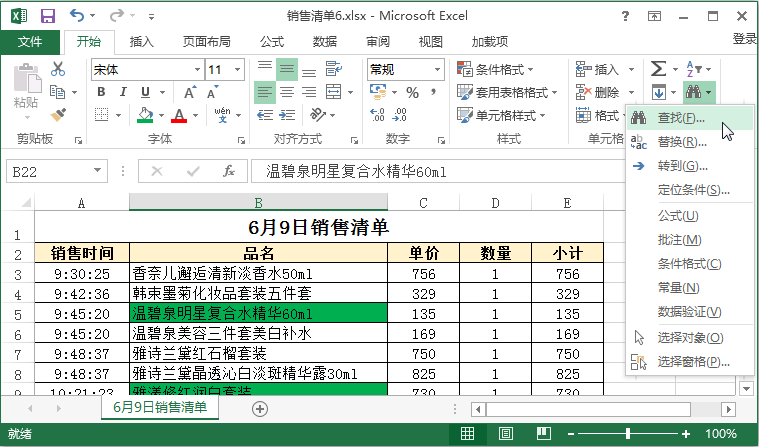The image size is (759, 447).
Task: Increase the indent level
Action: click(287, 115)
